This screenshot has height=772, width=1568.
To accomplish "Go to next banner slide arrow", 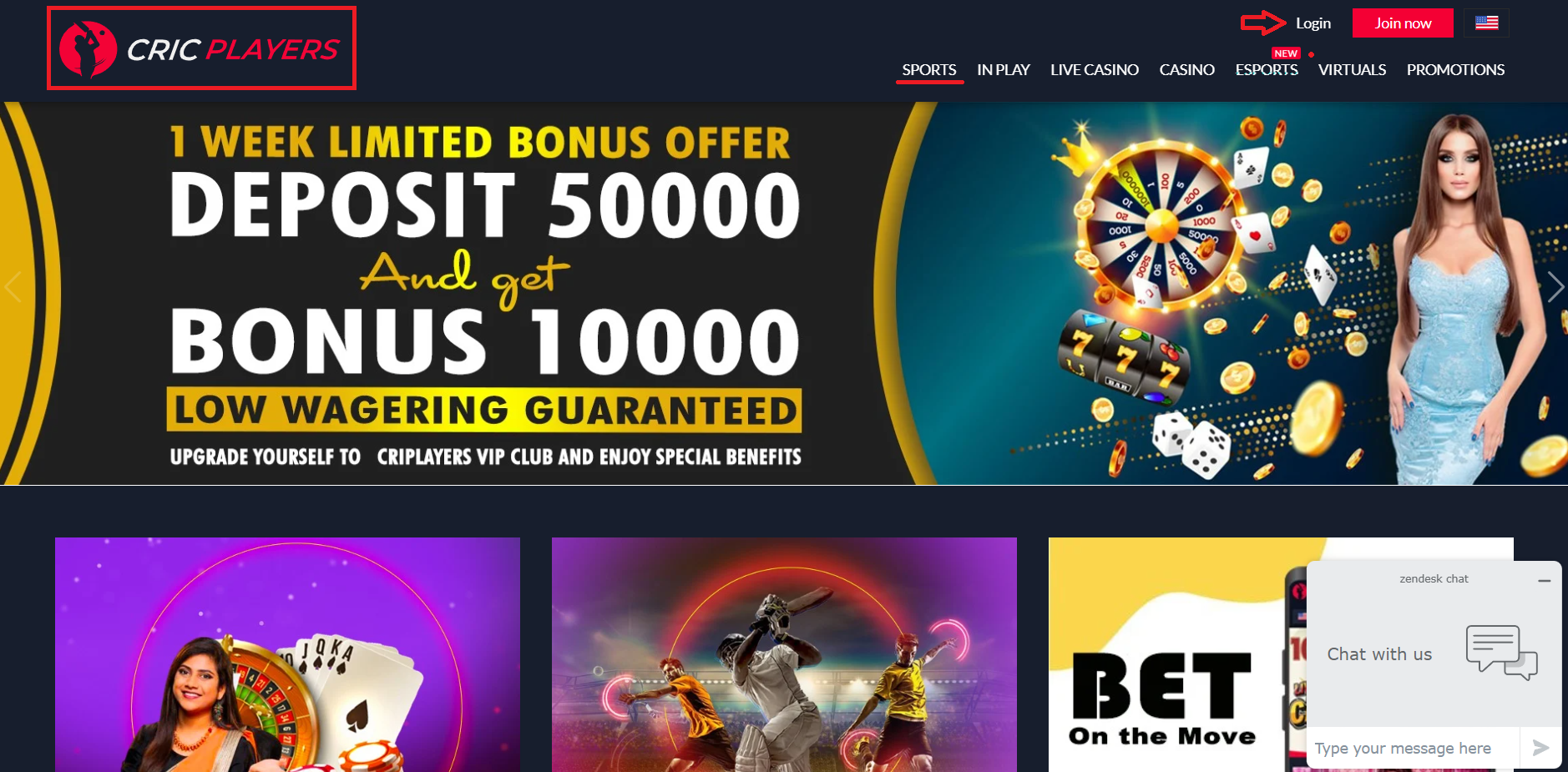I will click(x=1555, y=287).
